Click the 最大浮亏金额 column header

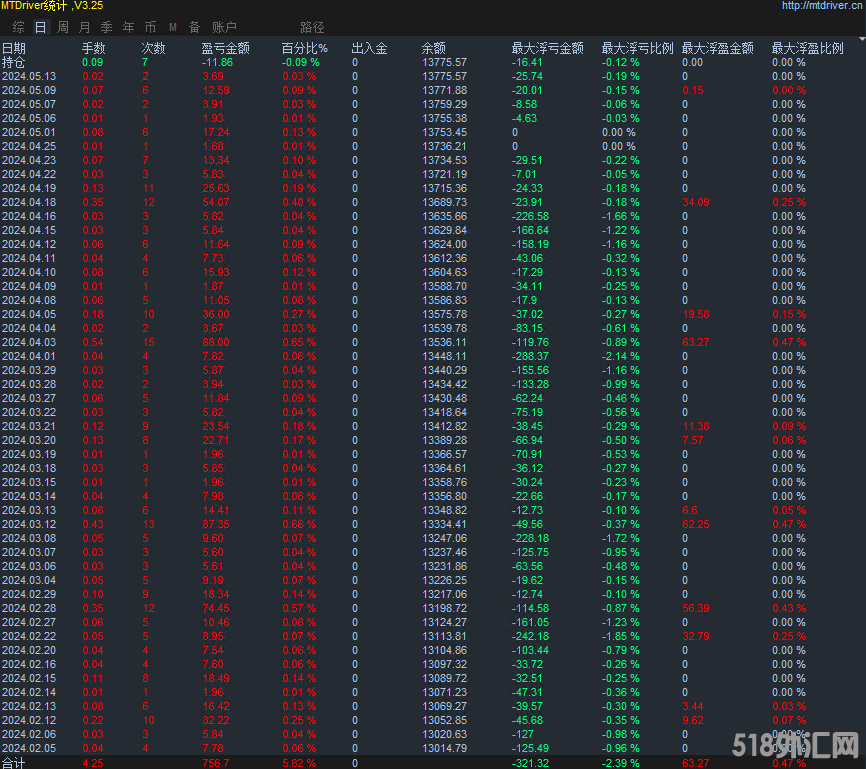(x=547, y=48)
